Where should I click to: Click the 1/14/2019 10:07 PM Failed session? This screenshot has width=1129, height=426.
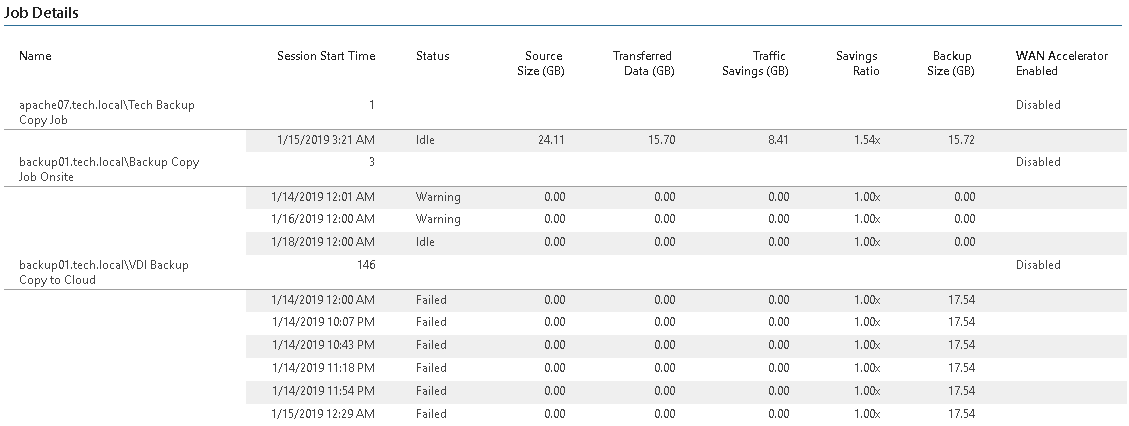tap(686, 322)
